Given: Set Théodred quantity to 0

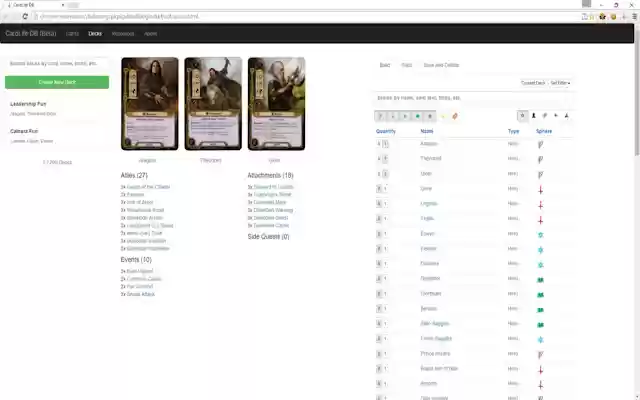Looking at the screenshot, I should [379, 159].
